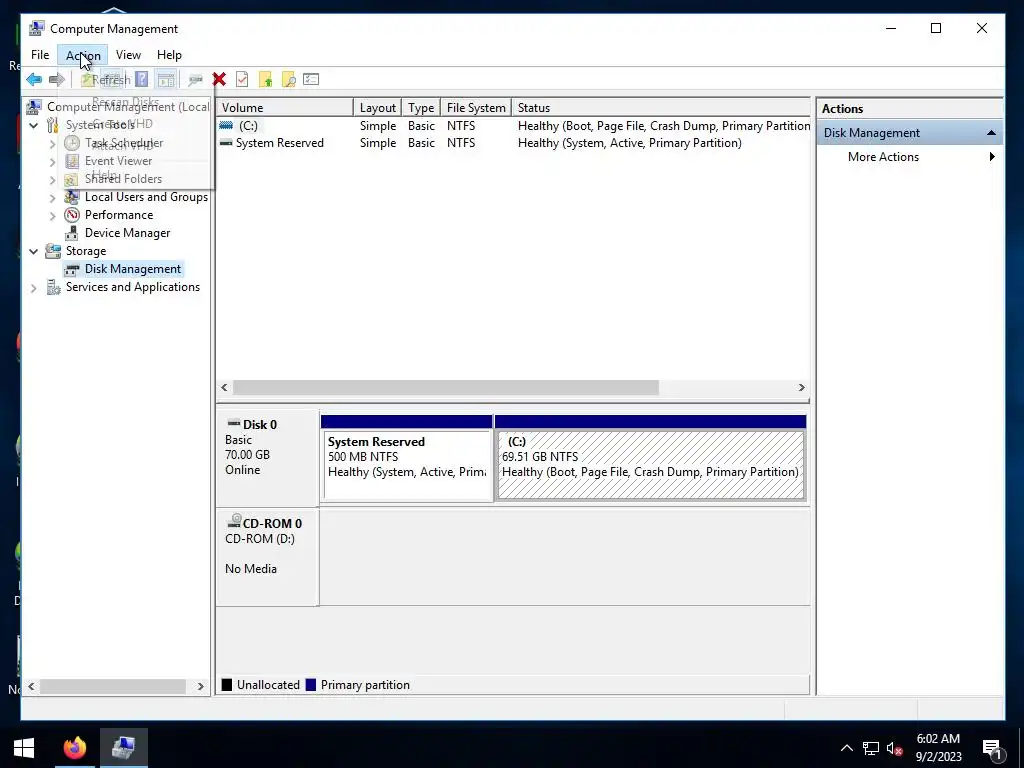Click the muted volume tray icon
This screenshot has height=768, width=1024.
[895, 748]
